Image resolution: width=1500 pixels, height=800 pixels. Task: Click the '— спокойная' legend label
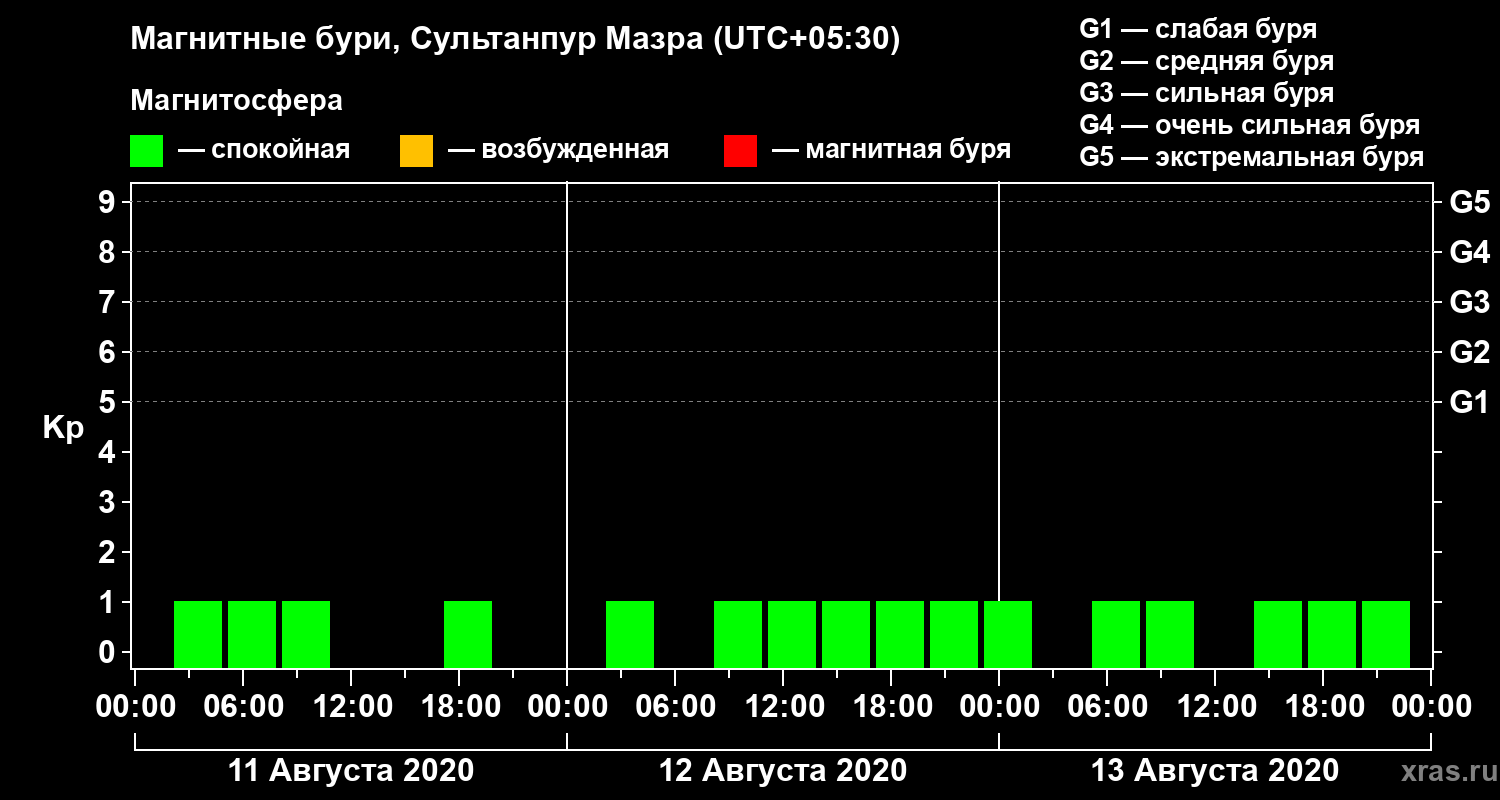pyautogui.click(x=264, y=150)
